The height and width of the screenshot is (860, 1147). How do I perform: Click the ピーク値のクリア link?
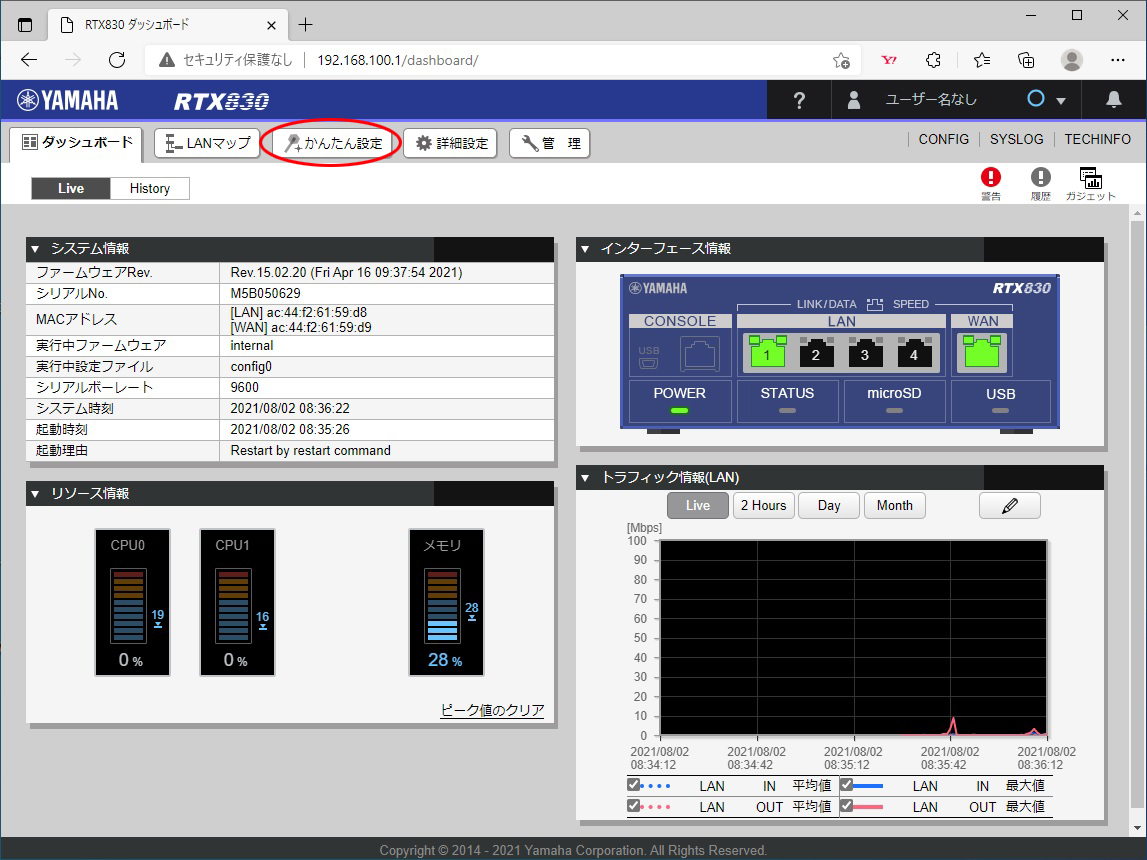pyautogui.click(x=492, y=710)
